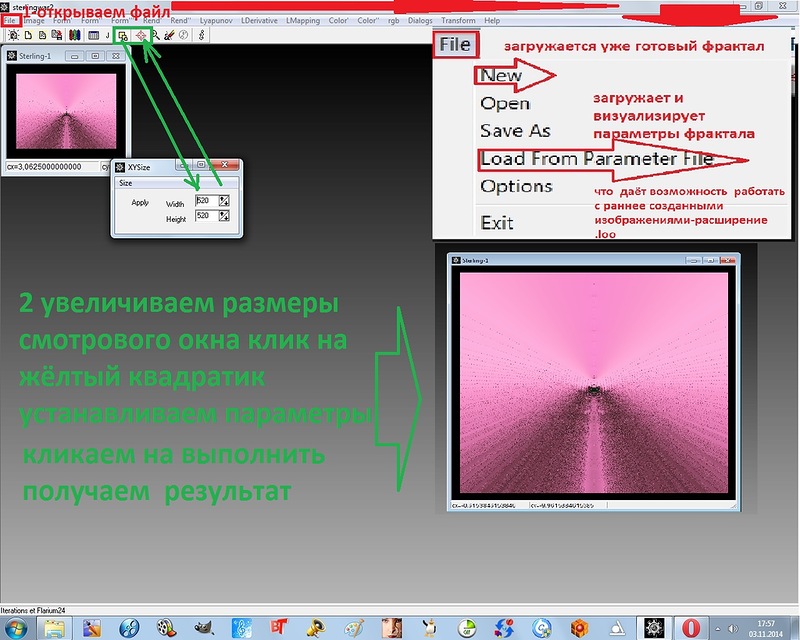Click the Opera browser taskbar icon
Image resolution: width=800 pixels, height=640 pixels.
(x=692, y=627)
